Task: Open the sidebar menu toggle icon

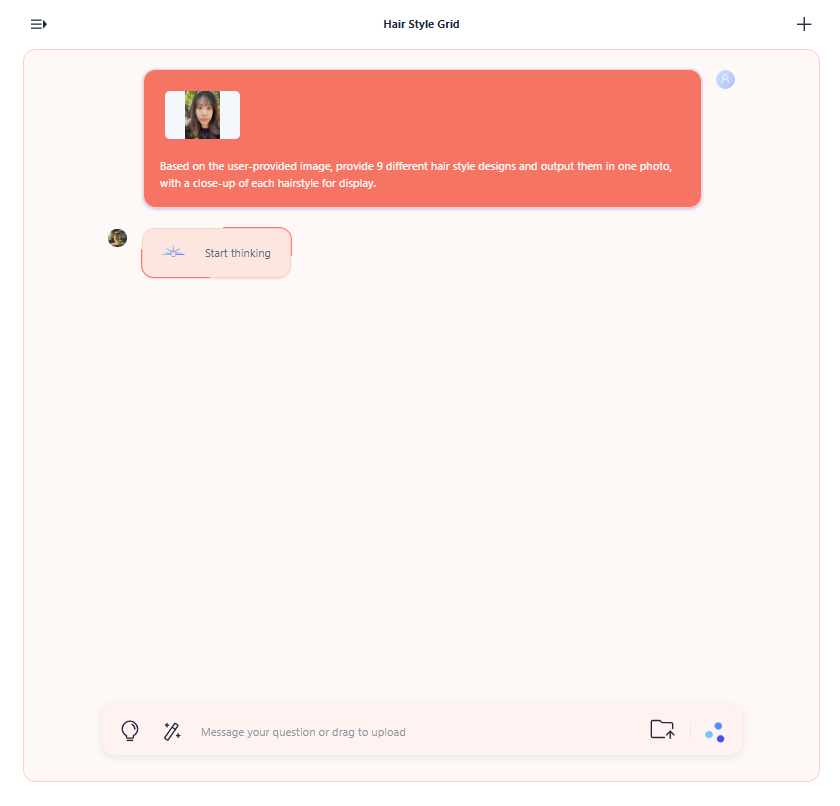Action: click(x=39, y=24)
